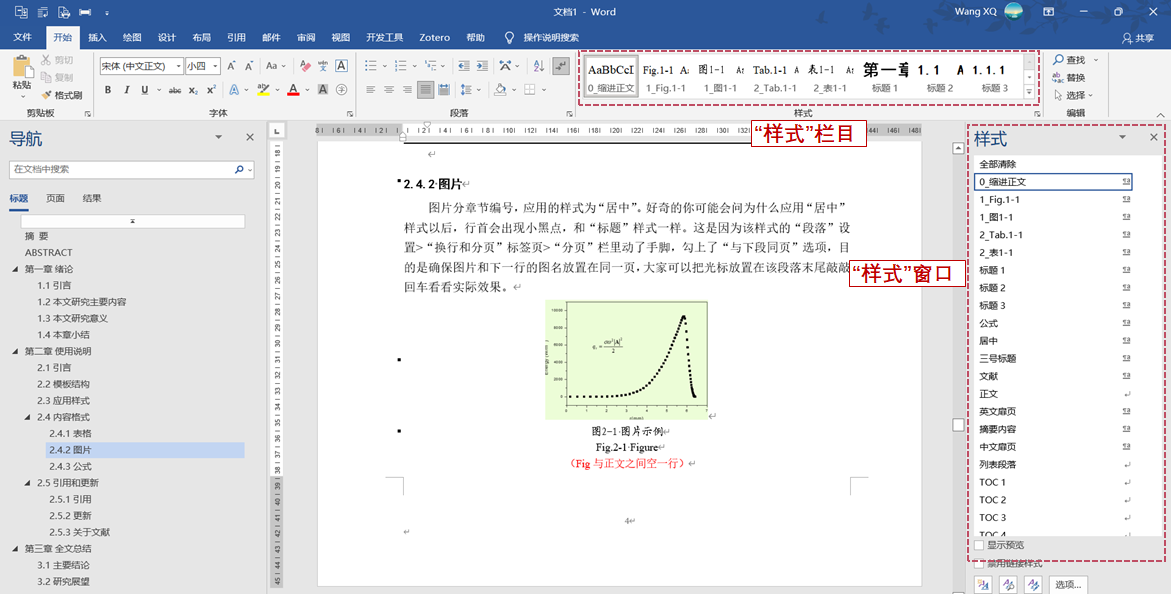Switch to the 页面 tab in navigation pane

tap(55, 198)
